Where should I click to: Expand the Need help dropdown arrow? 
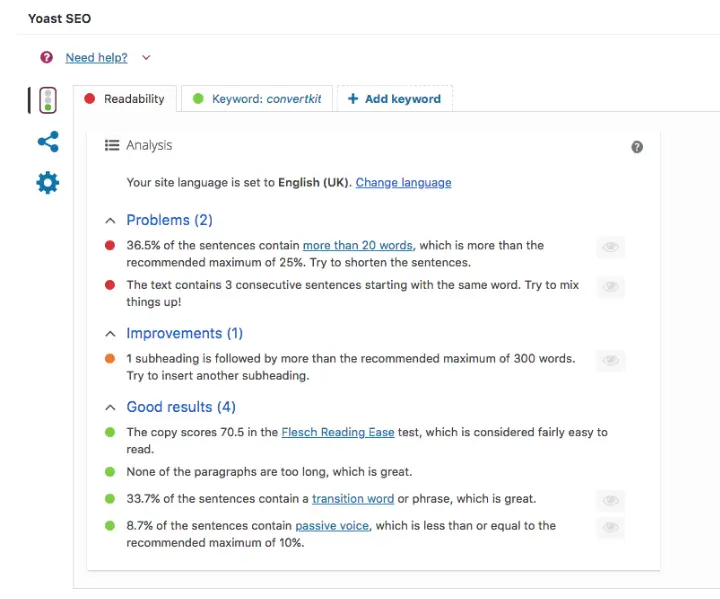(146, 58)
